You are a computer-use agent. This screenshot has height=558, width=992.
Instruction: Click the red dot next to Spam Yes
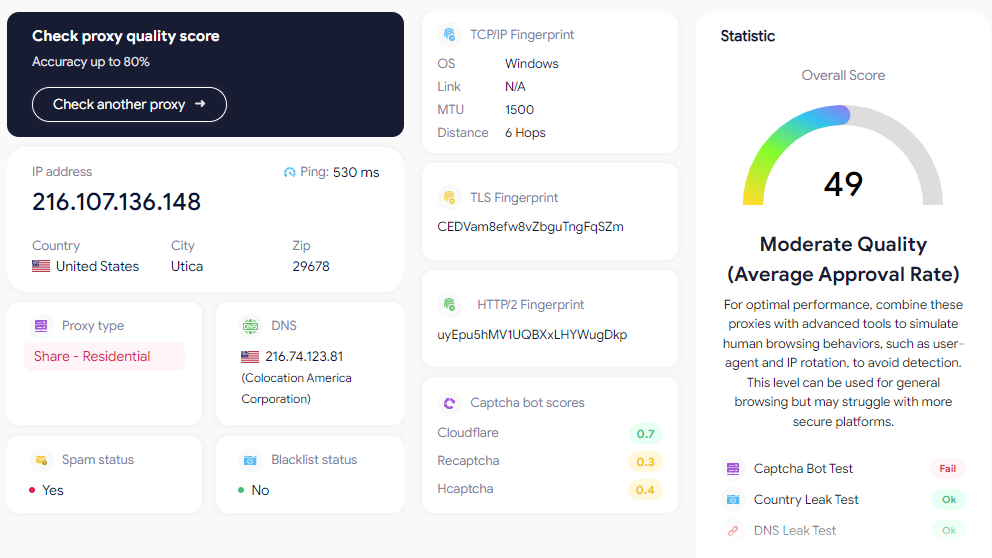[x=32, y=490]
